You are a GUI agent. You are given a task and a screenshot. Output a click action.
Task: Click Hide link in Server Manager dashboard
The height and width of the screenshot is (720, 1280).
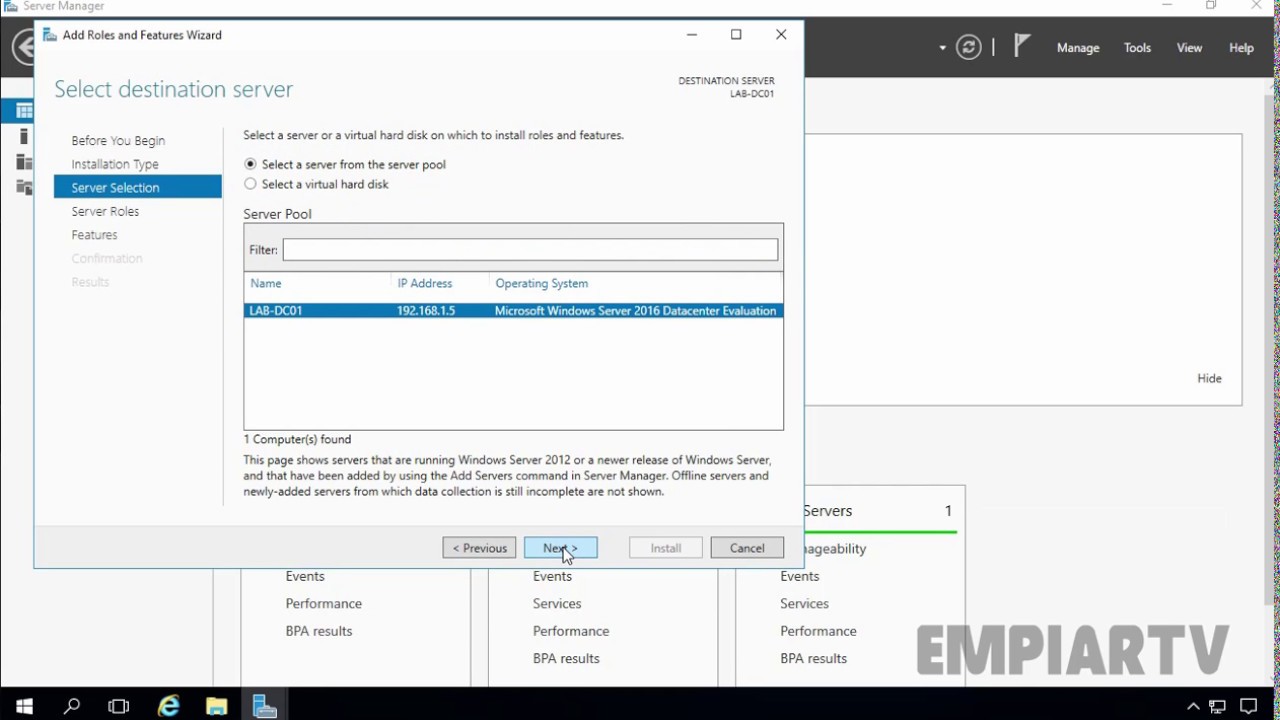pos(1209,378)
